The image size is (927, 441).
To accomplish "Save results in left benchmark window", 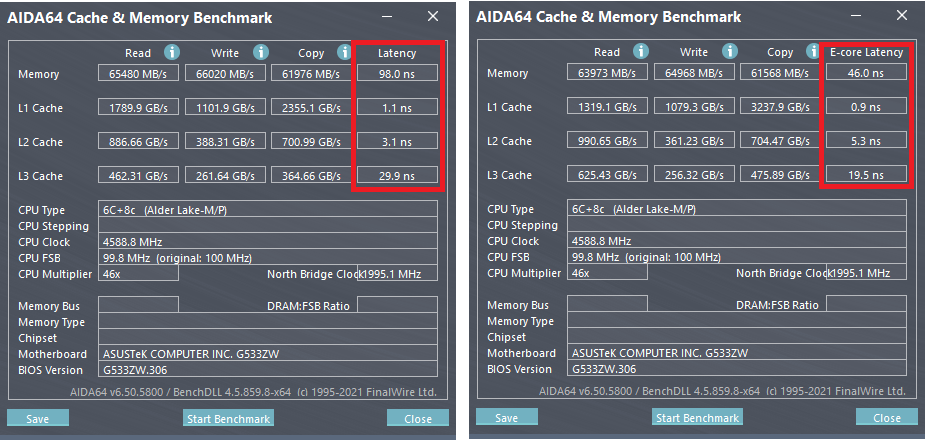I will (38, 418).
